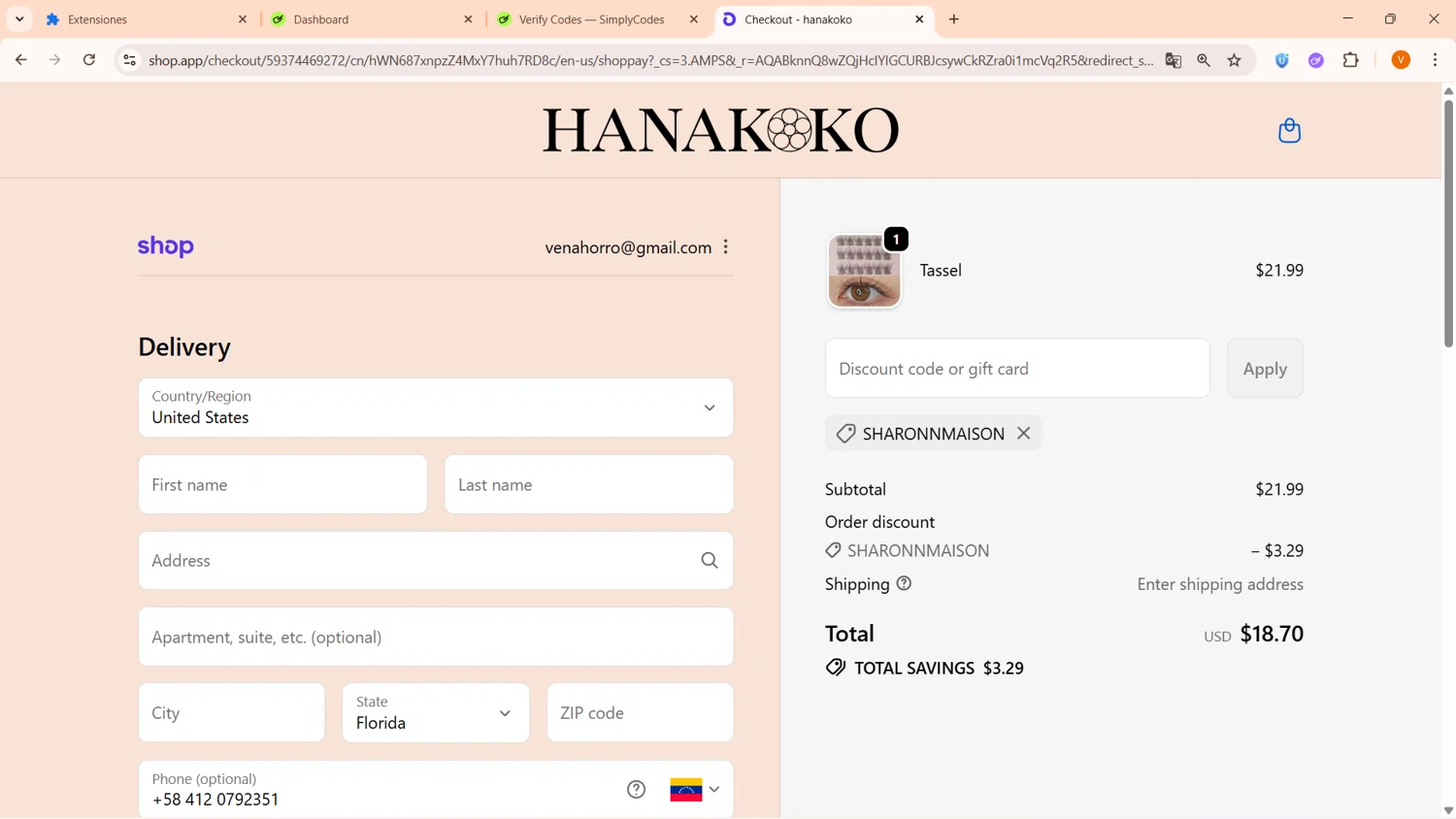Open the phone number help question icon
This screenshot has height=819, width=1456.
[636, 789]
